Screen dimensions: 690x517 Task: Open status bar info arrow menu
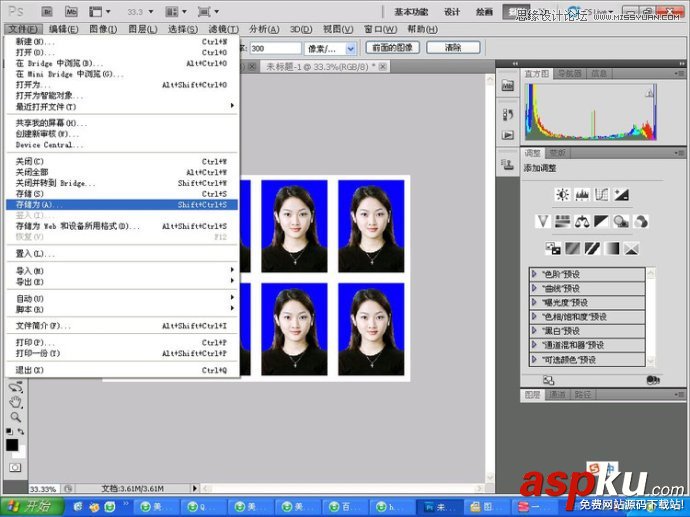pyautogui.click(x=195, y=488)
